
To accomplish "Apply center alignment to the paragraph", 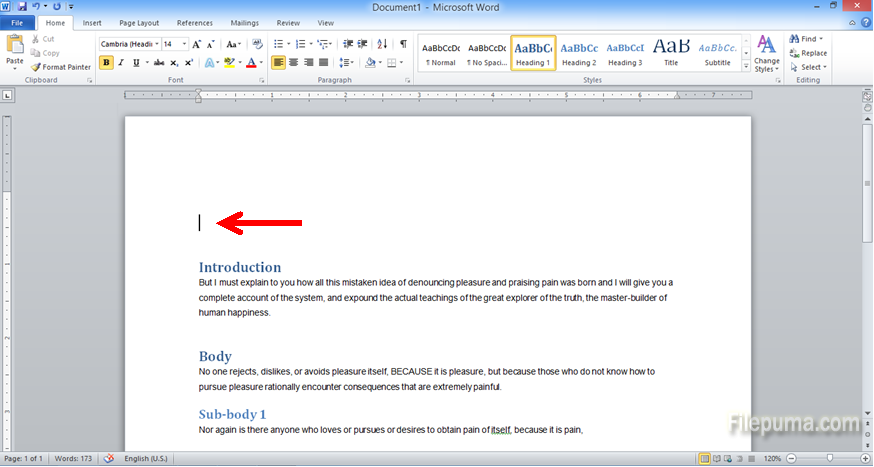I will coord(294,62).
